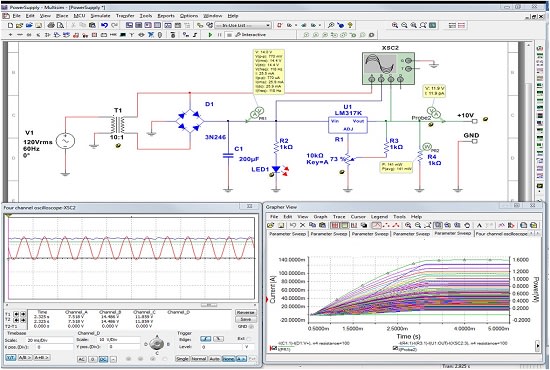Open the Legend menu in Grapher View
550x370 pixels.
click(379, 217)
